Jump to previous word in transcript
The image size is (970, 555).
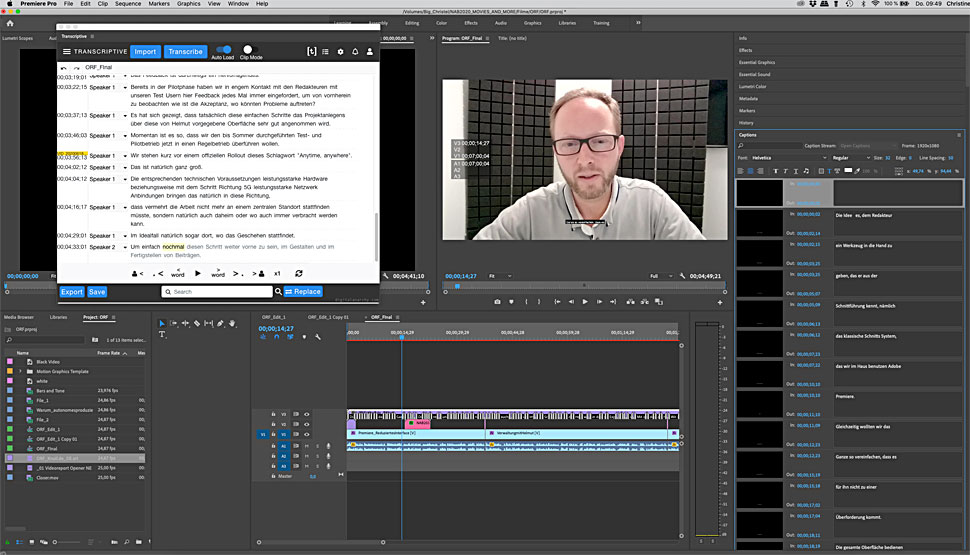click(x=178, y=273)
